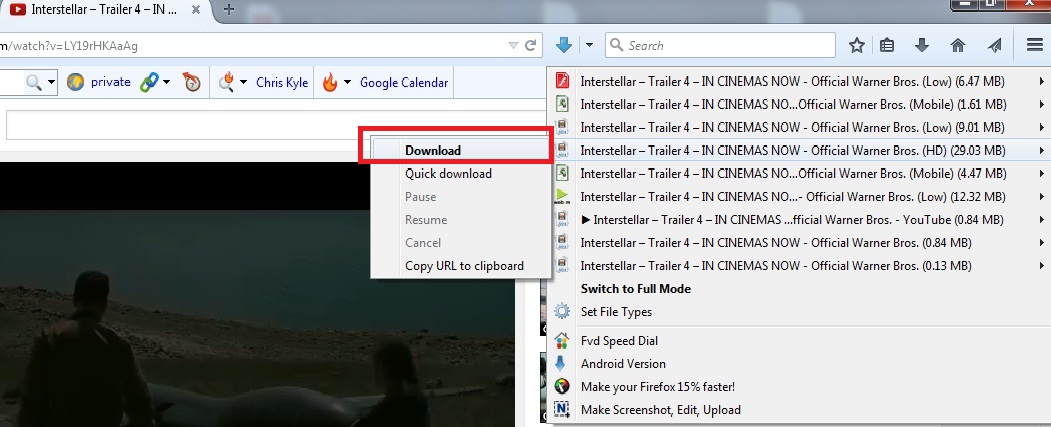1051x427 pixels.
Task: Select the Low 9.01 MB video entry
Action: (x=800, y=127)
